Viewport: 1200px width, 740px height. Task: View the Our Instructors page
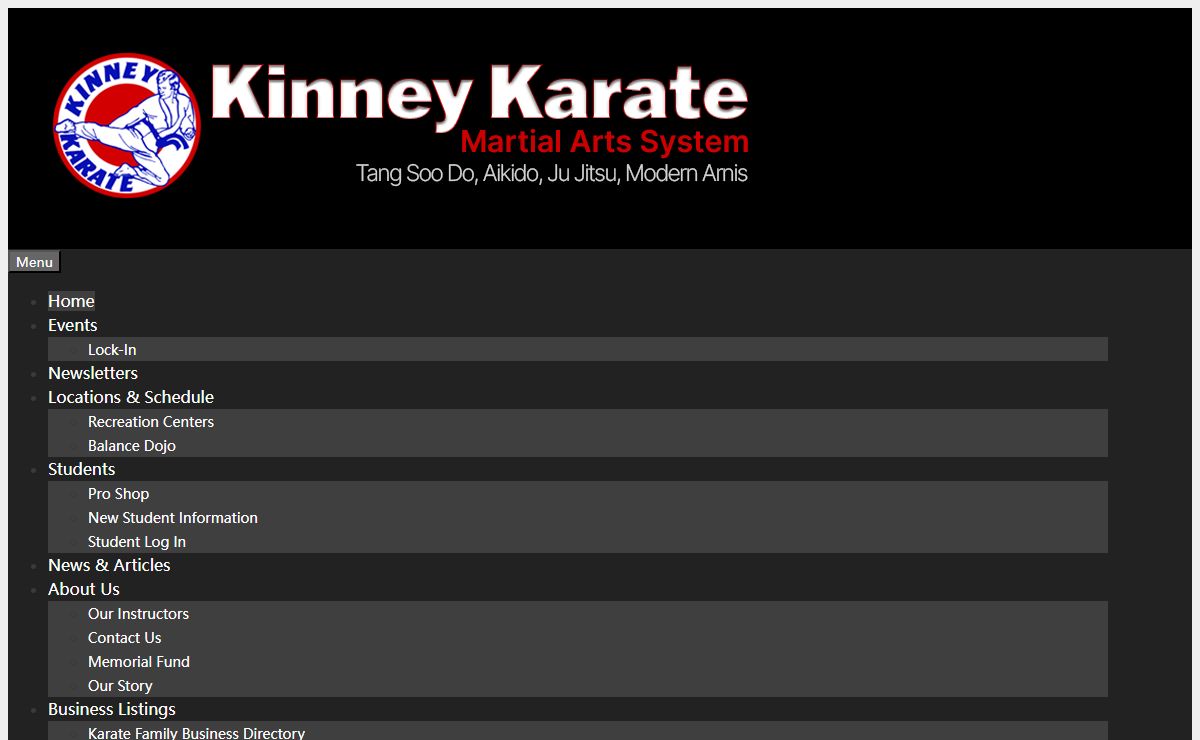pyautogui.click(x=138, y=614)
